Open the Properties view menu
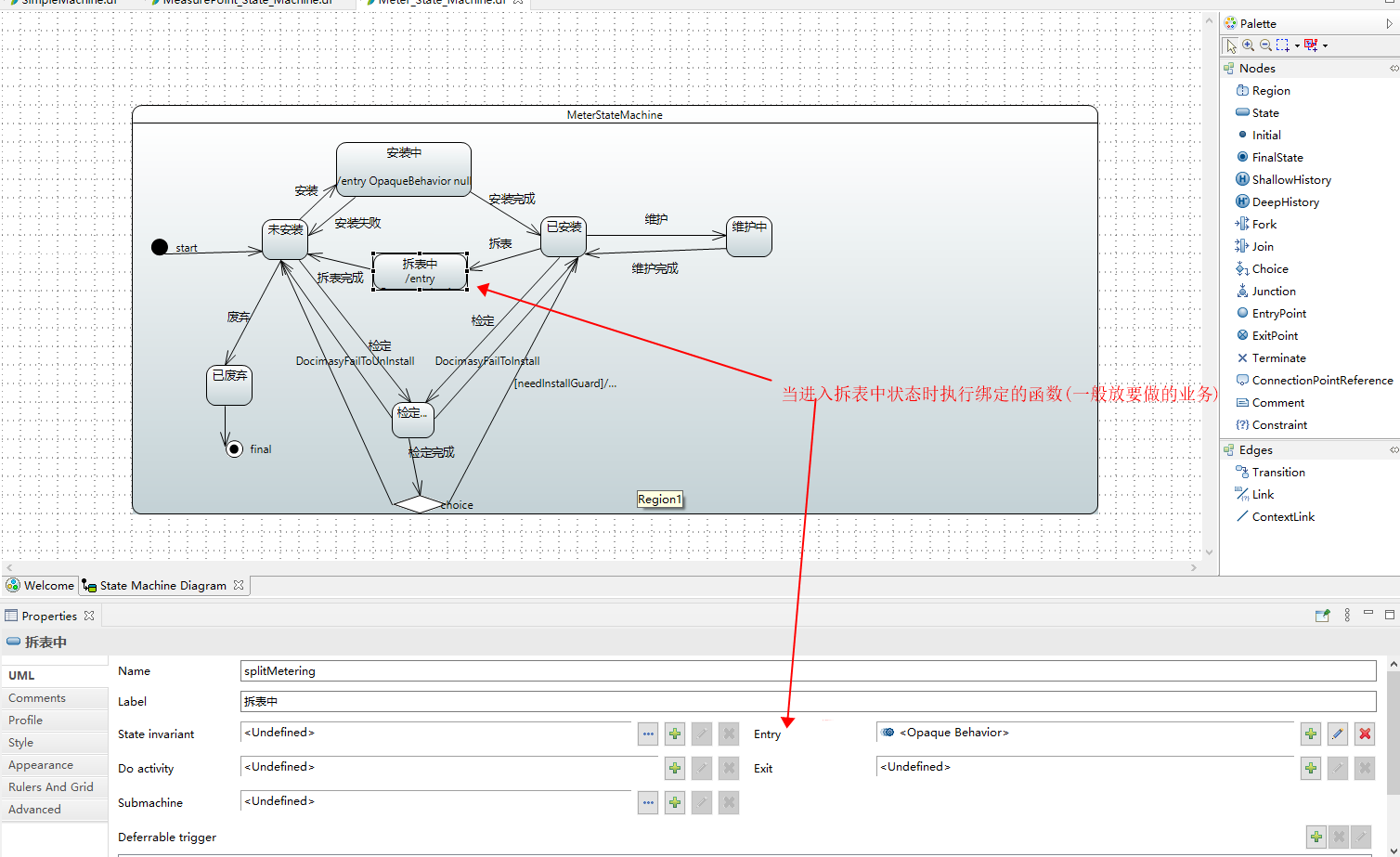The height and width of the screenshot is (857, 1400). [1347, 615]
